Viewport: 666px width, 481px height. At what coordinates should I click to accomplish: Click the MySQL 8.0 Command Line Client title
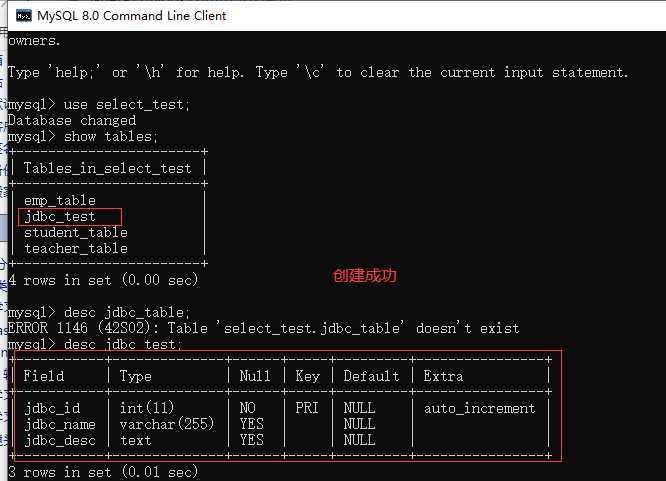[x=132, y=16]
